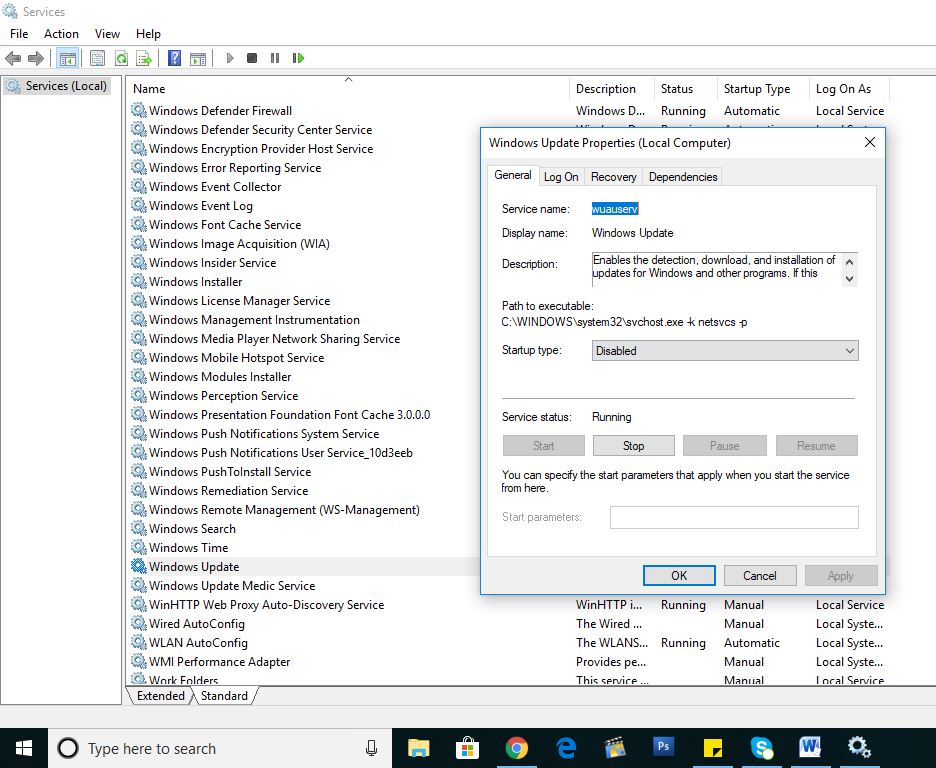936x768 pixels.
Task: Click the Export List toolbar icon
Action: point(144,58)
